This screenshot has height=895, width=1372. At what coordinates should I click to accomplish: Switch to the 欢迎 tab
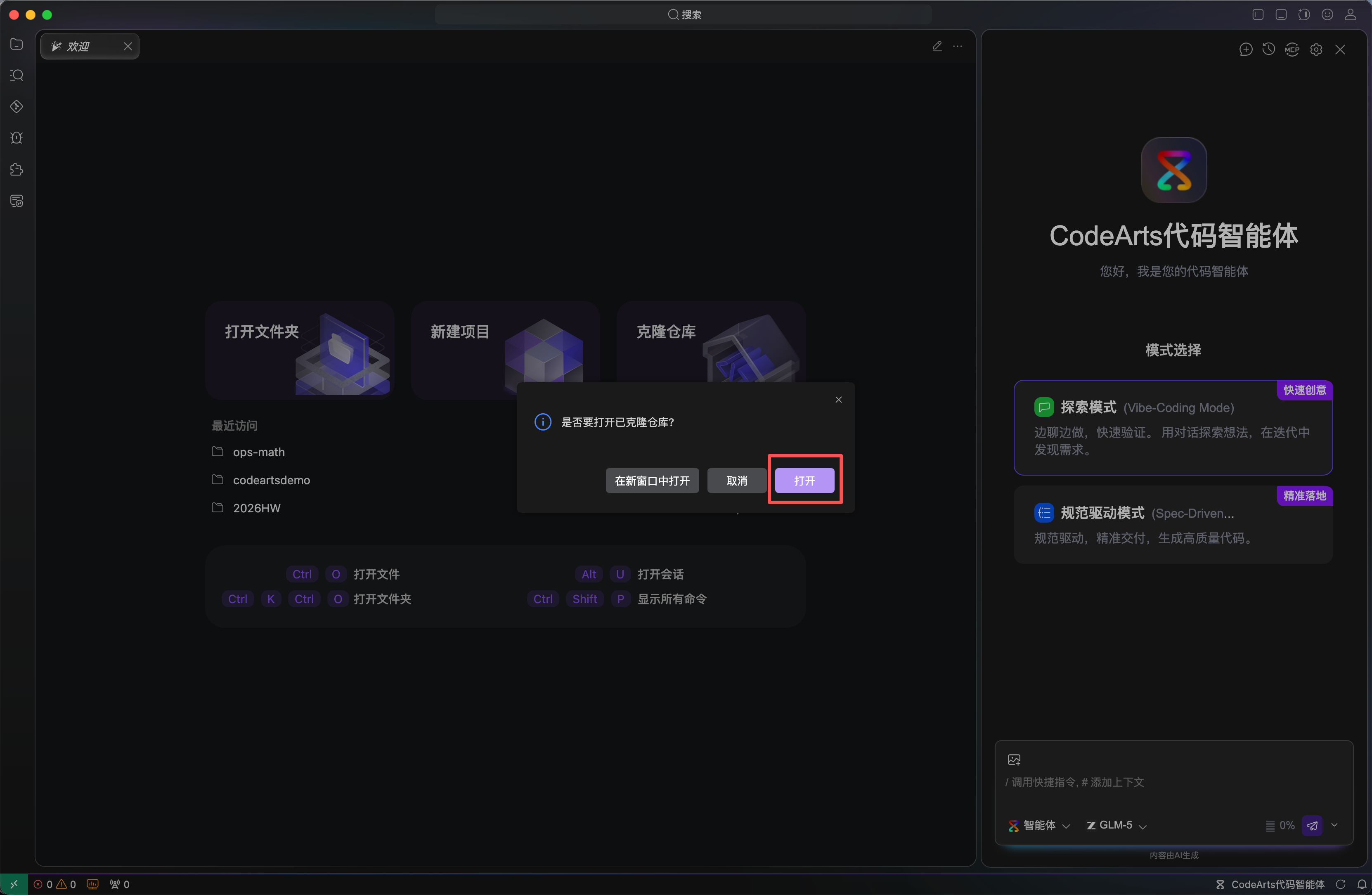pyautogui.click(x=78, y=46)
